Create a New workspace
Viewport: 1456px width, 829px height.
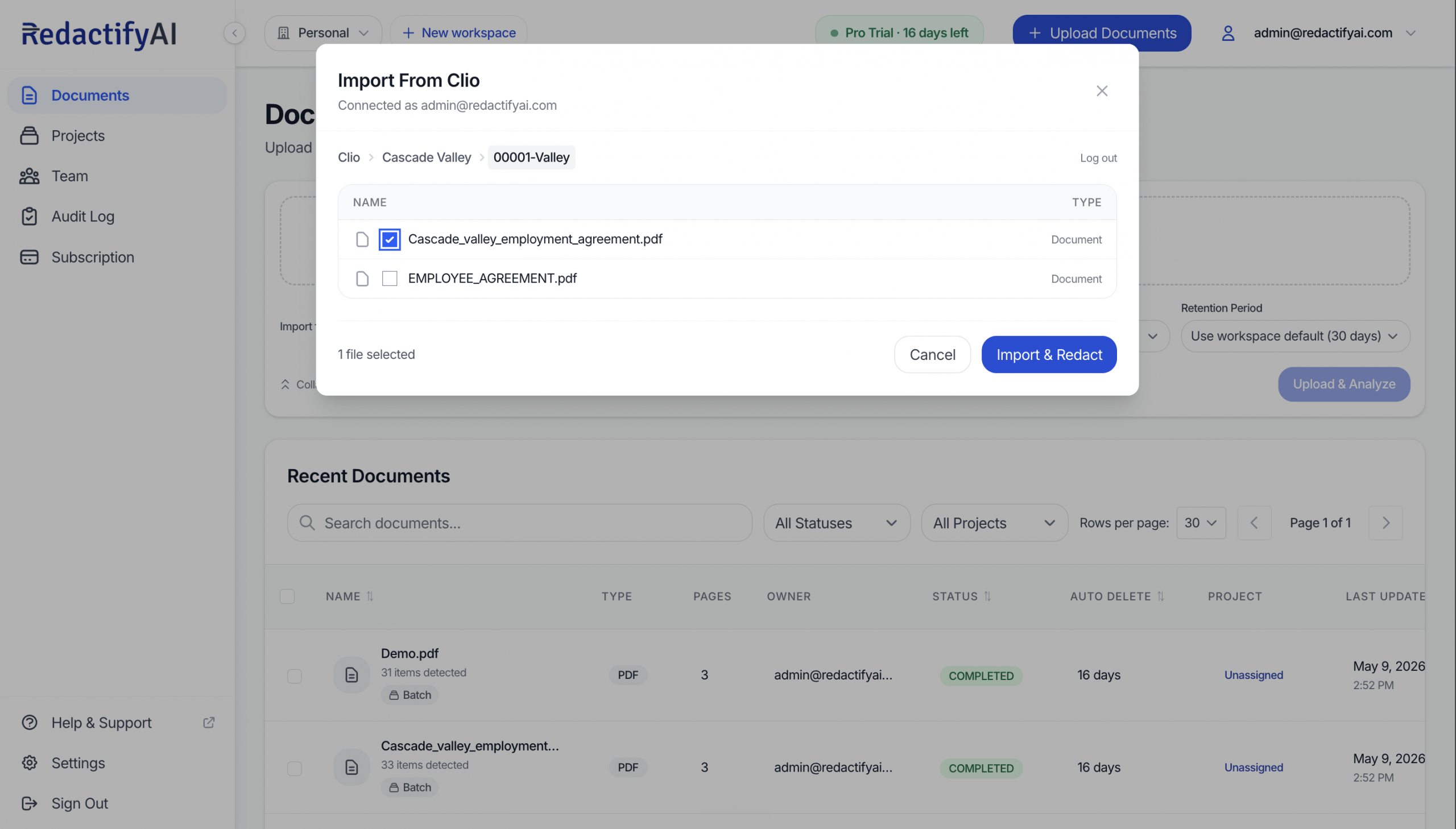458,33
